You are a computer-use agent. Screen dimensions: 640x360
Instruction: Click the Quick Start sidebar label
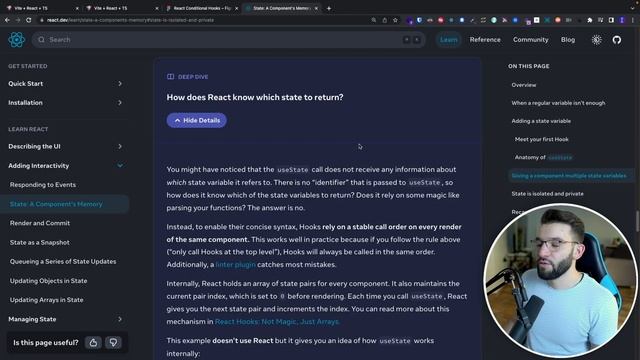tap(25, 83)
